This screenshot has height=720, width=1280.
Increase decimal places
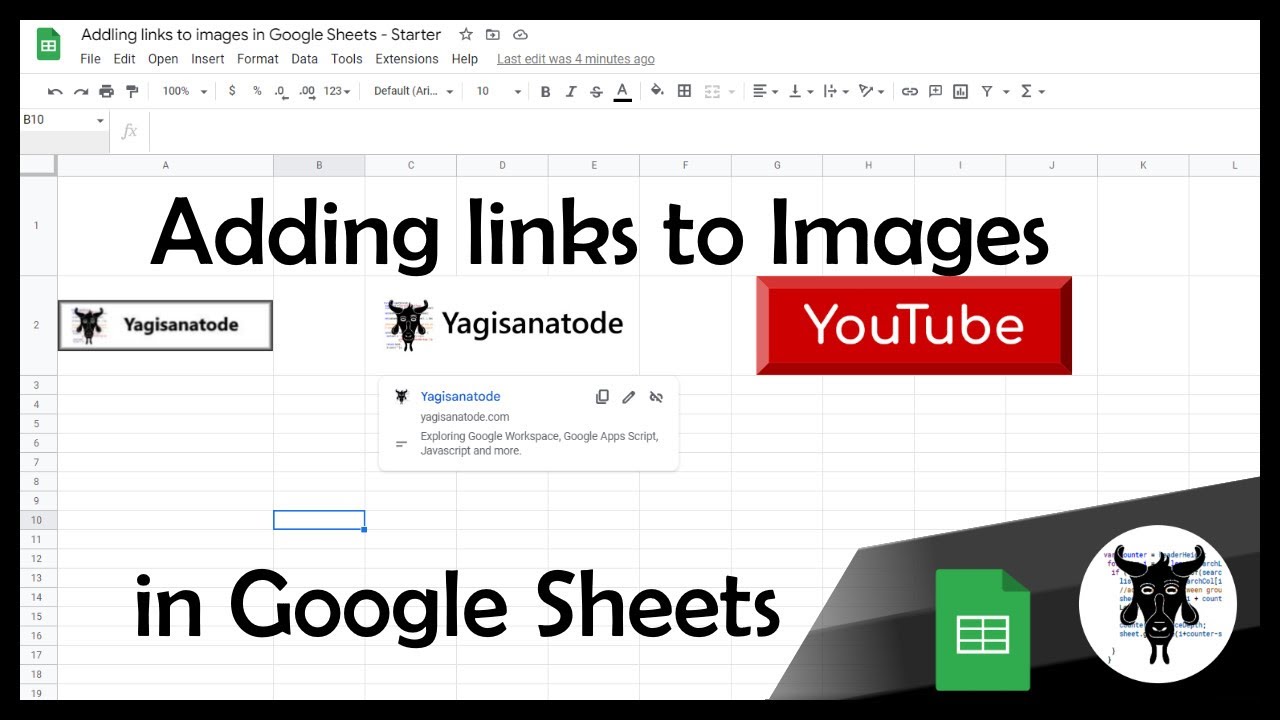[x=307, y=91]
